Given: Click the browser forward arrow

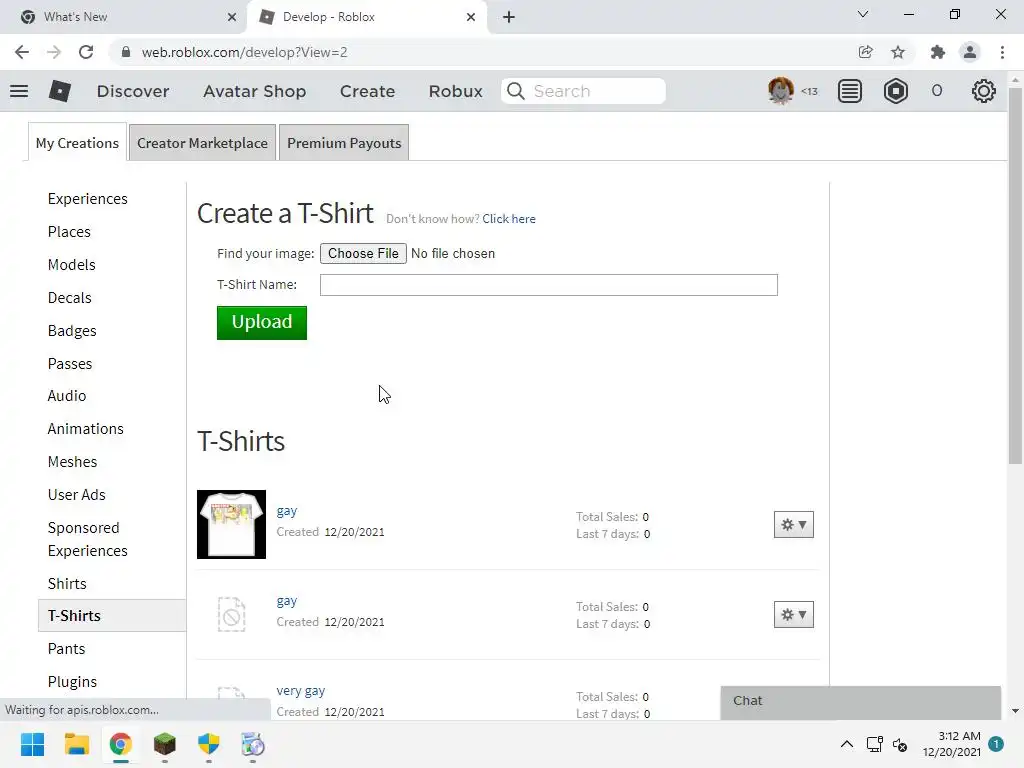Looking at the screenshot, I should point(54,52).
